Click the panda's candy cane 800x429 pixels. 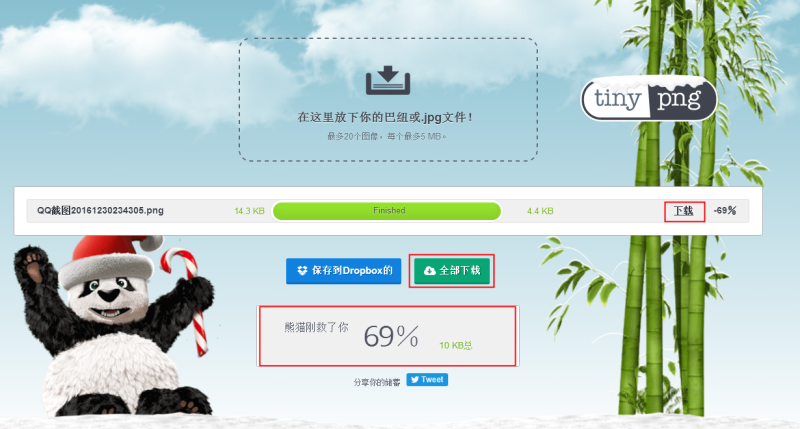(189, 298)
